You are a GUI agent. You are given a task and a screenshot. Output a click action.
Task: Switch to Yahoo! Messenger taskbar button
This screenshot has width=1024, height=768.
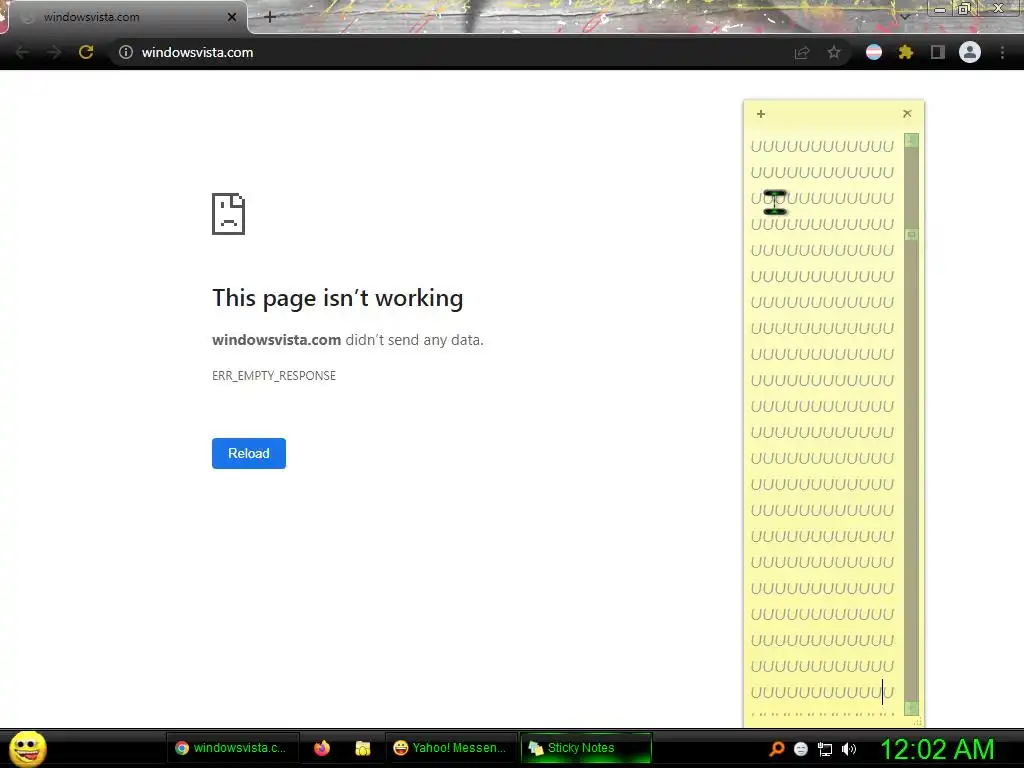pos(451,748)
